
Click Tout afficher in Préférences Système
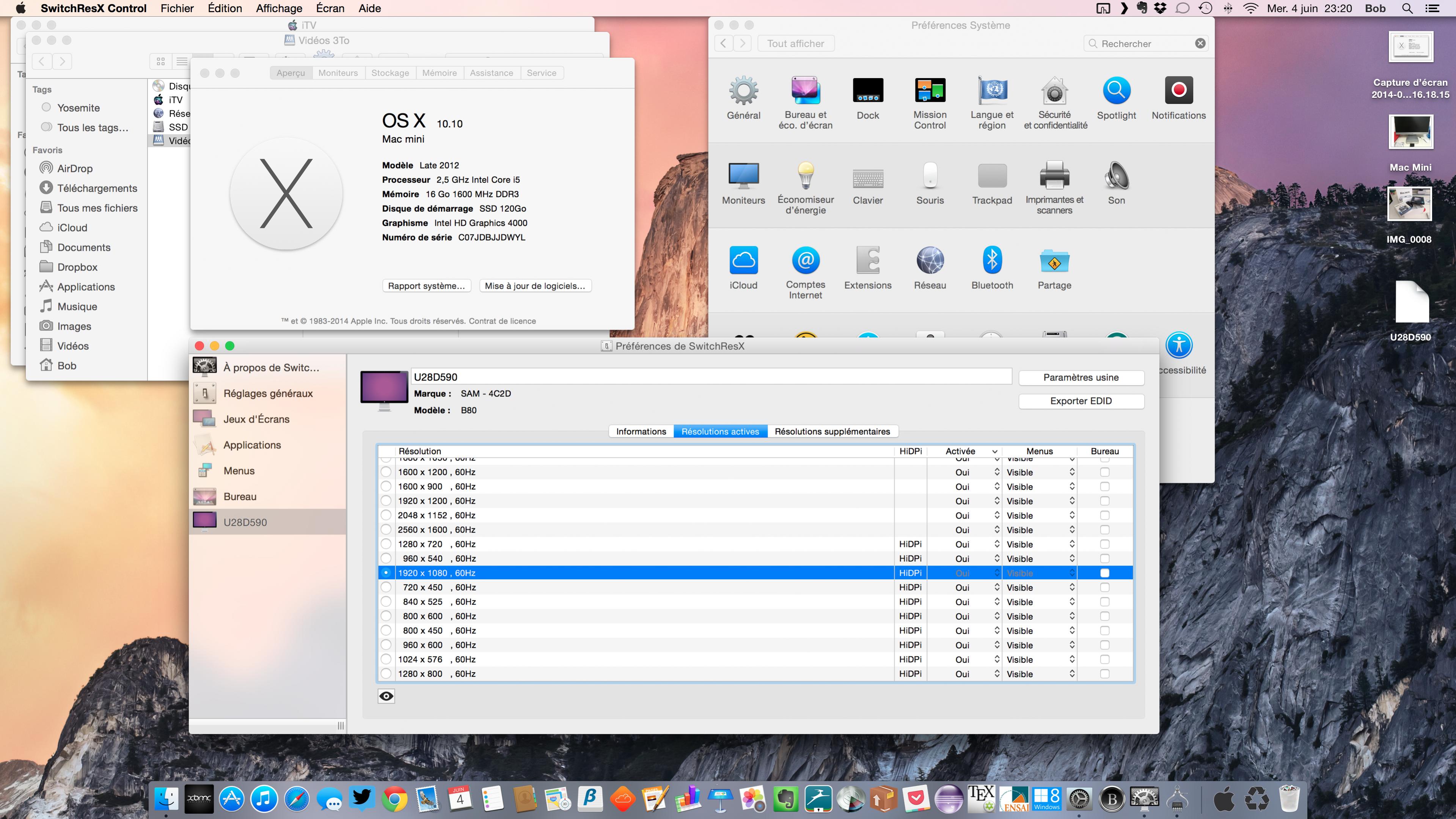point(795,44)
